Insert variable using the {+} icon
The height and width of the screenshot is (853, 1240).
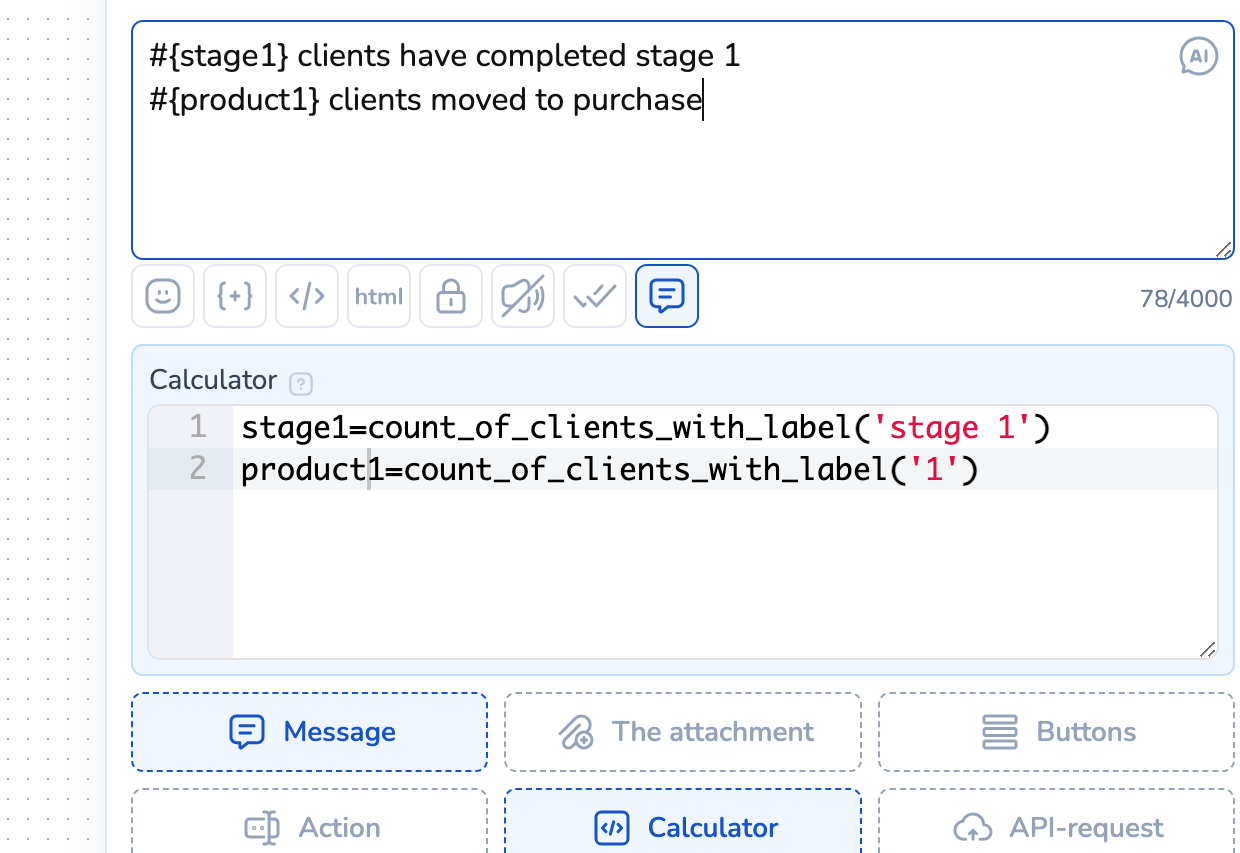[x=235, y=296]
